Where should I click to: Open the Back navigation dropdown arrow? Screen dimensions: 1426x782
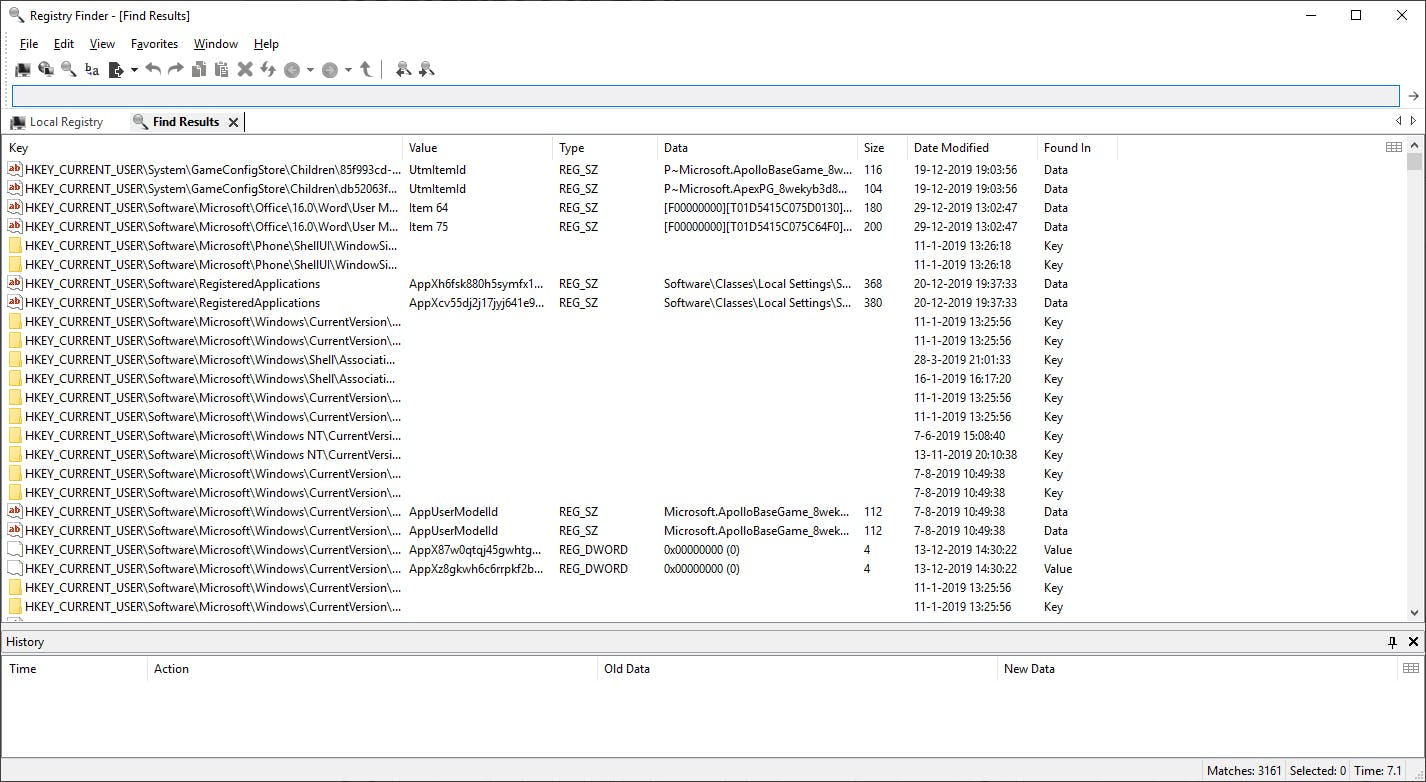[x=309, y=69]
